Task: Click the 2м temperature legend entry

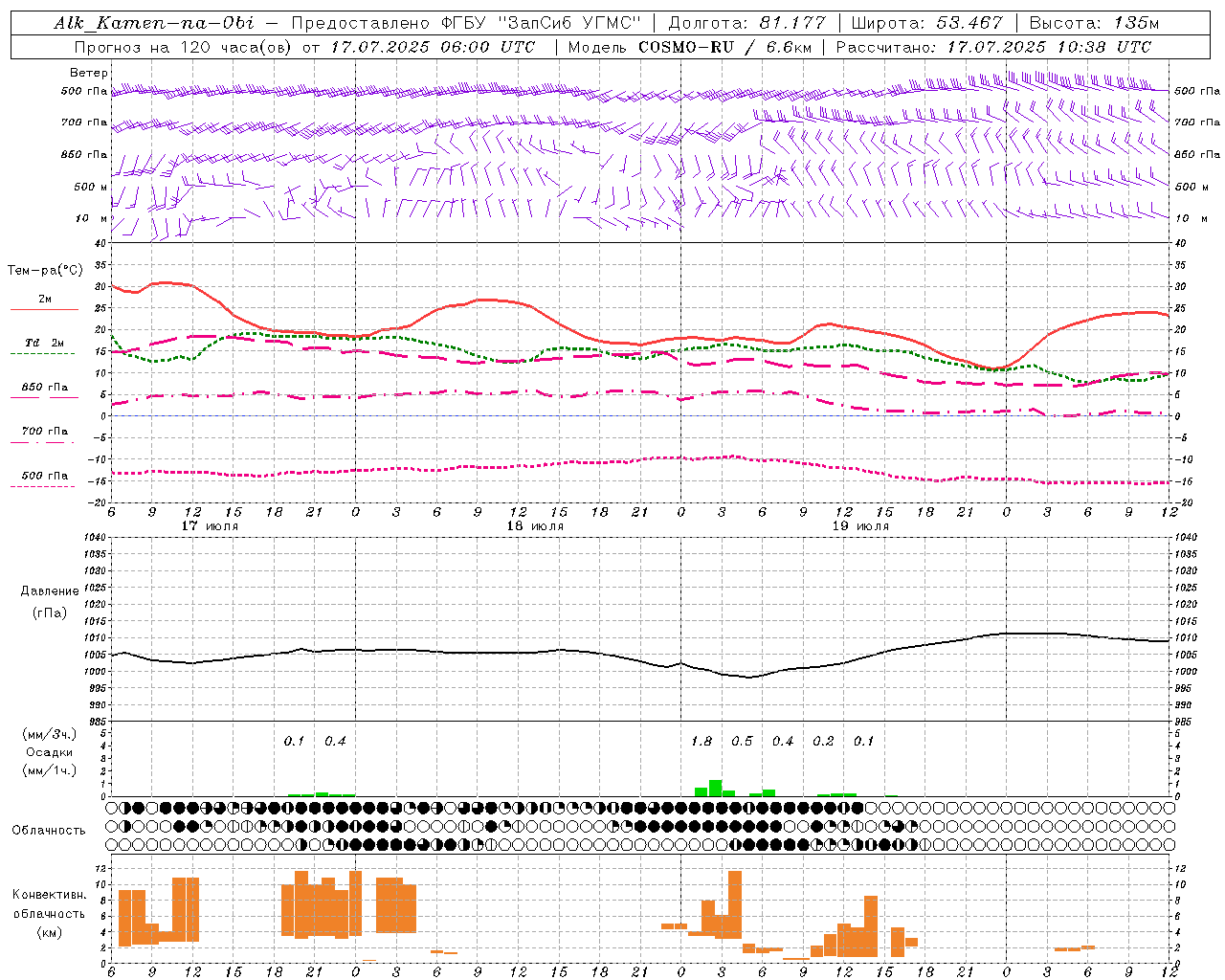Action: (x=45, y=299)
